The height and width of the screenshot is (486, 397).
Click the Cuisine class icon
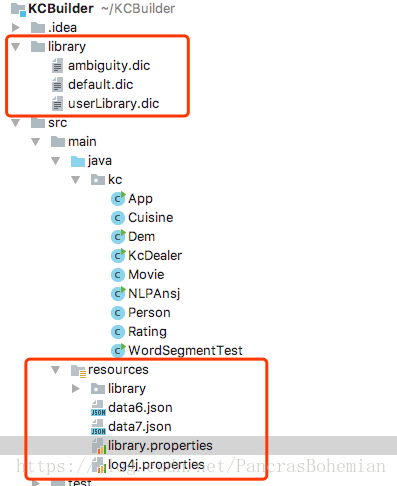point(117,218)
